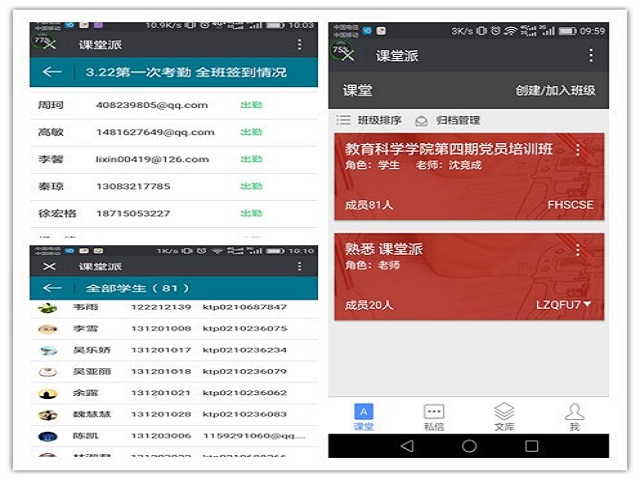Screen dimensions: 640x480
Task: Tap back arrow beside 全部学生（81）
Action: [52, 288]
